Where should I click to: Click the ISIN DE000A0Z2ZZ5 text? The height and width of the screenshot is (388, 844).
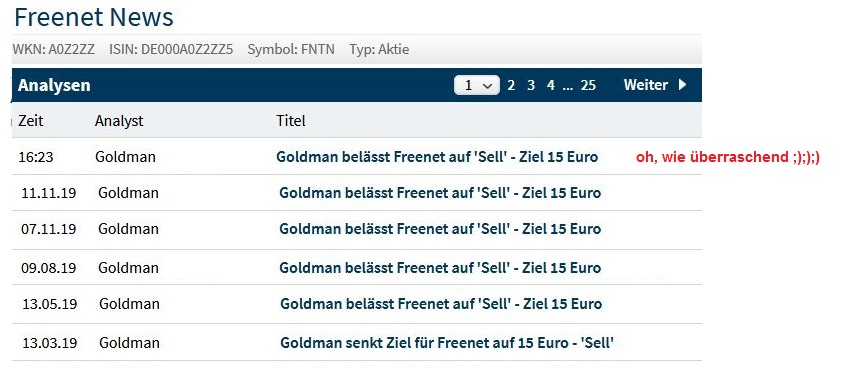pyautogui.click(x=171, y=50)
